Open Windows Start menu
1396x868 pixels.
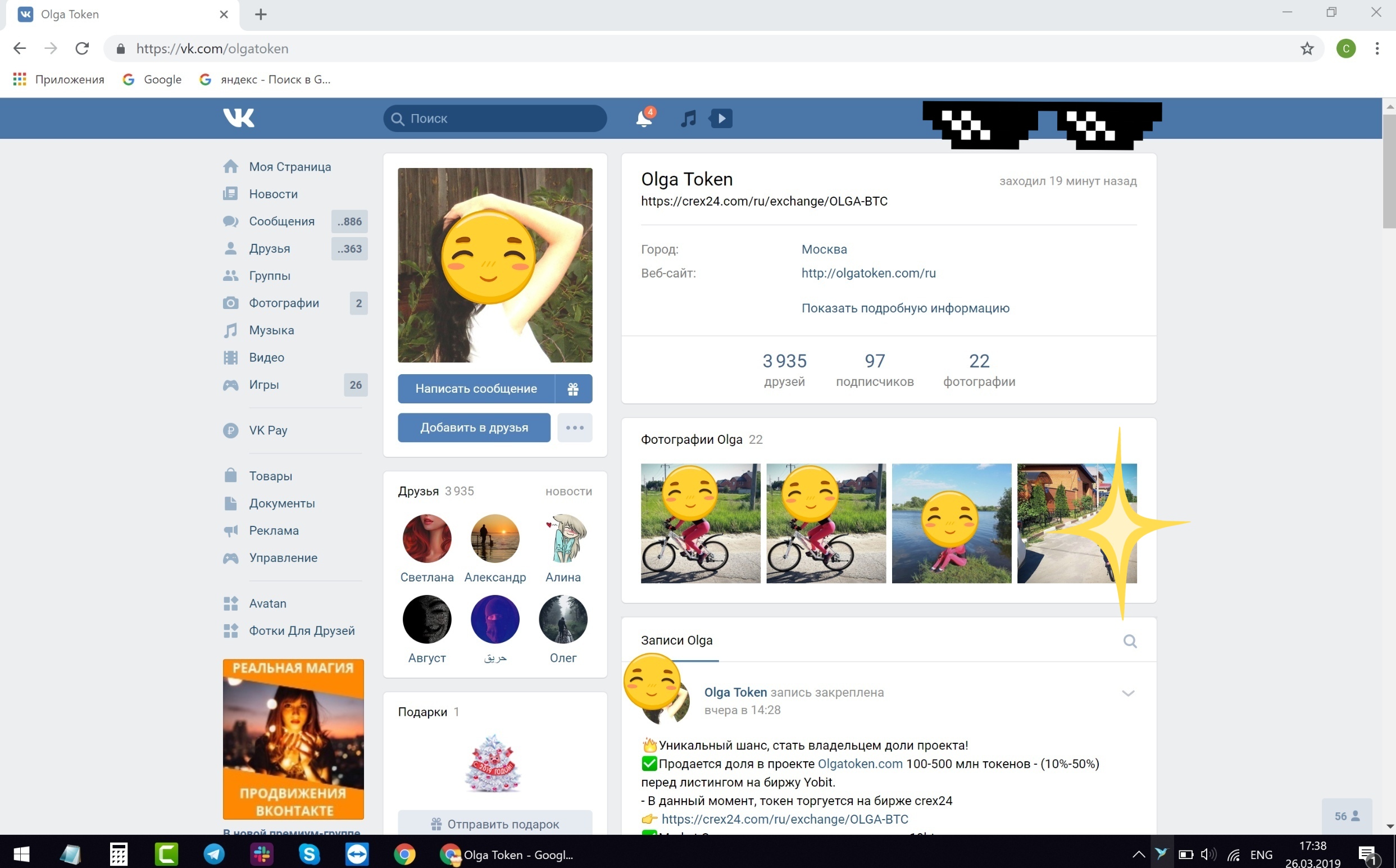[21, 853]
